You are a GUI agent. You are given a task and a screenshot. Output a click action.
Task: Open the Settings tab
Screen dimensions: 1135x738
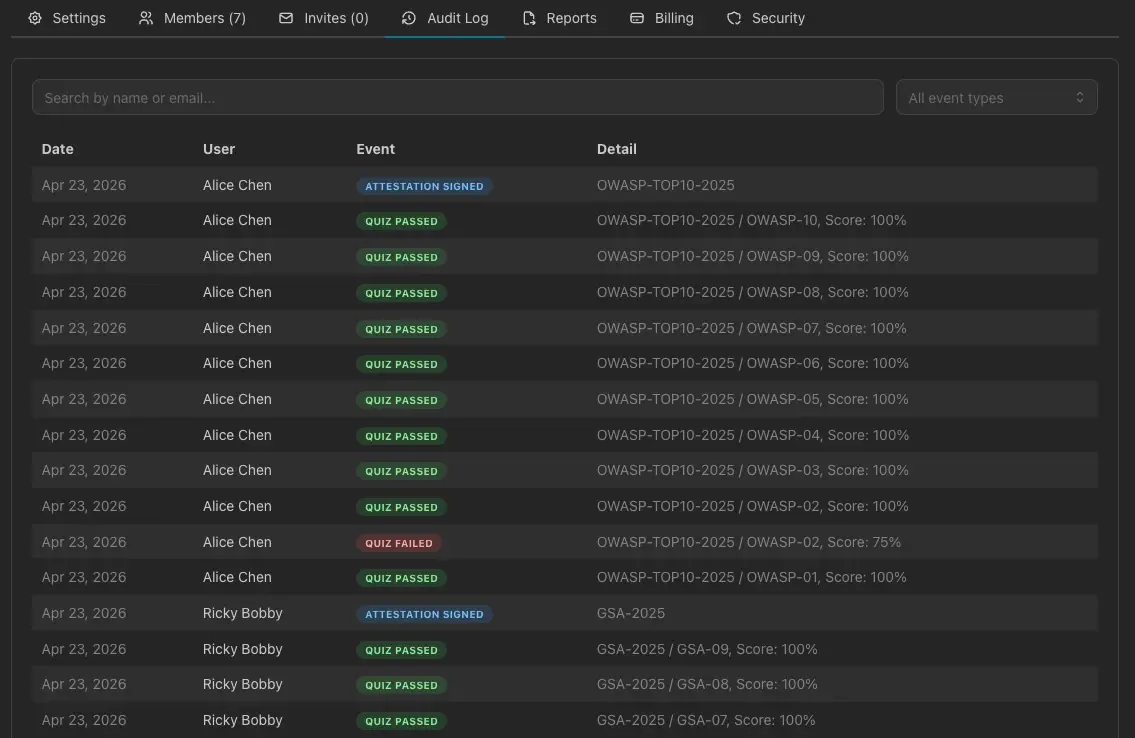(x=67, y=18)
